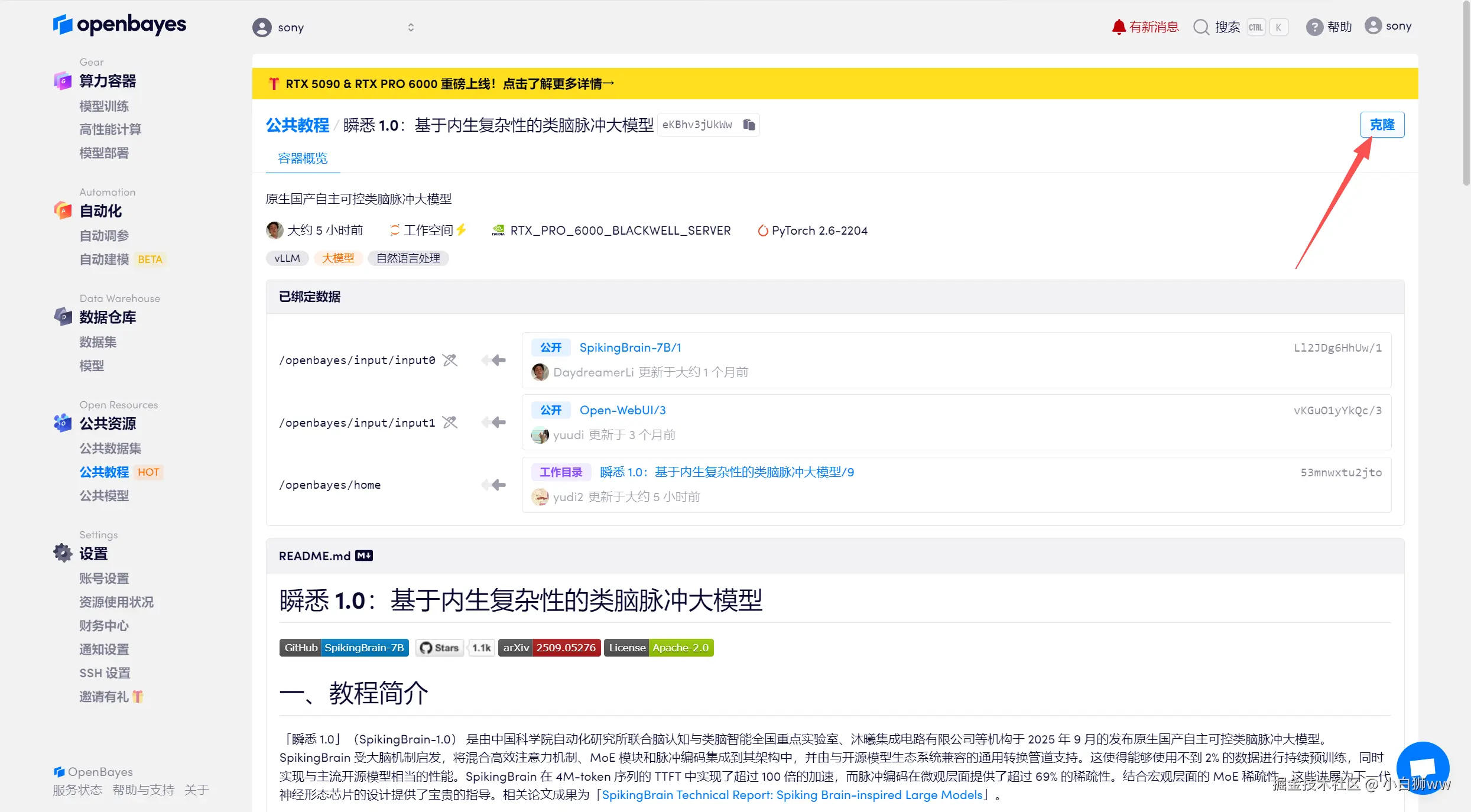Open 公共教程 in the sidebar
This screenshot has width=1471, height=812.
(x=104, y=472)
